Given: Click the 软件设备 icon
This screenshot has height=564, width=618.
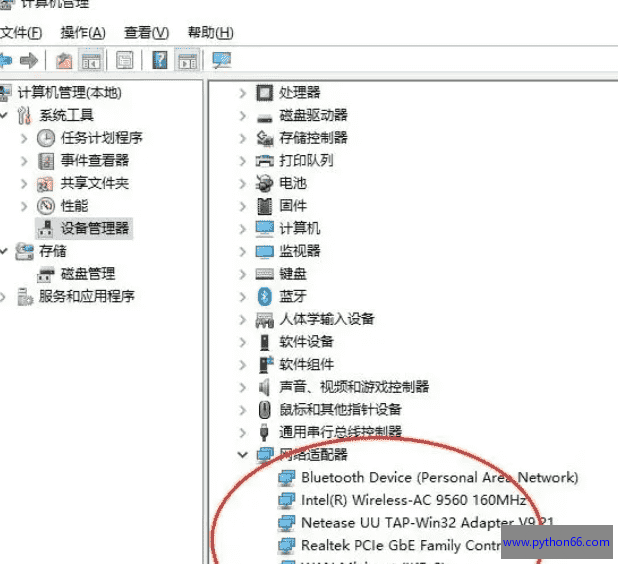Looking at the screenshot, I should pyautogui.click(x=264, y=342).
